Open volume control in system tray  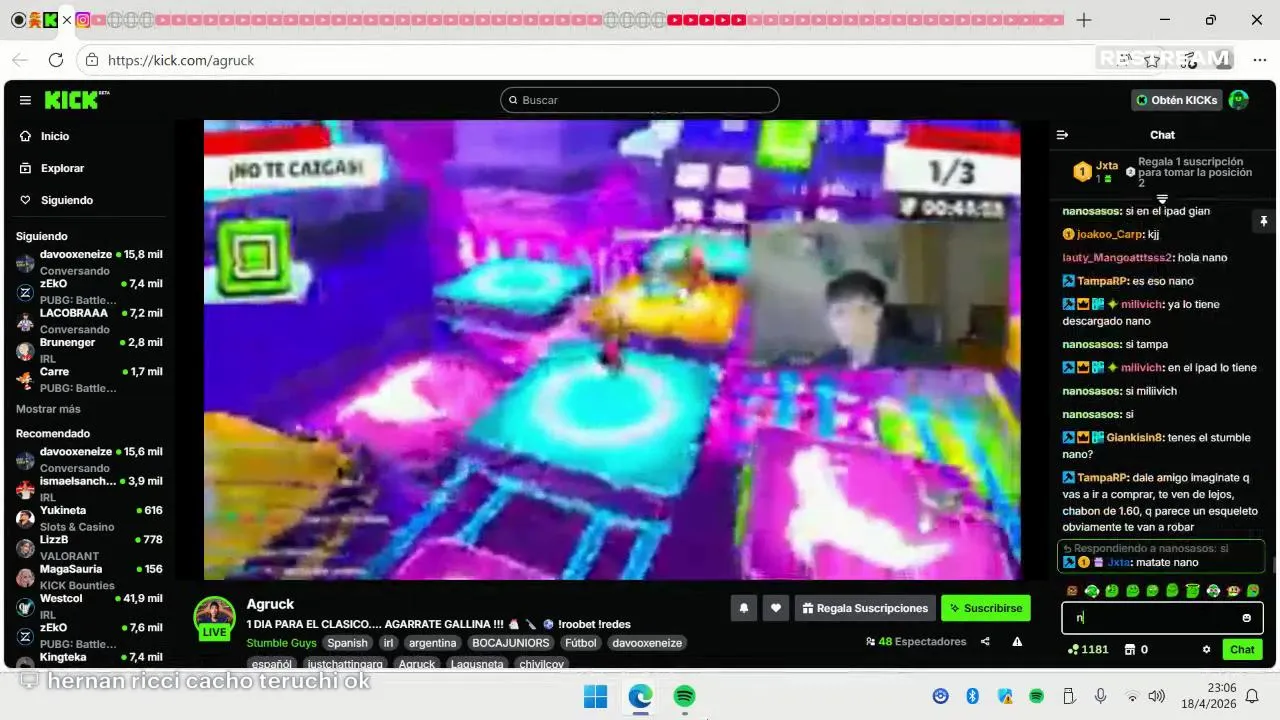point(1157,696)
